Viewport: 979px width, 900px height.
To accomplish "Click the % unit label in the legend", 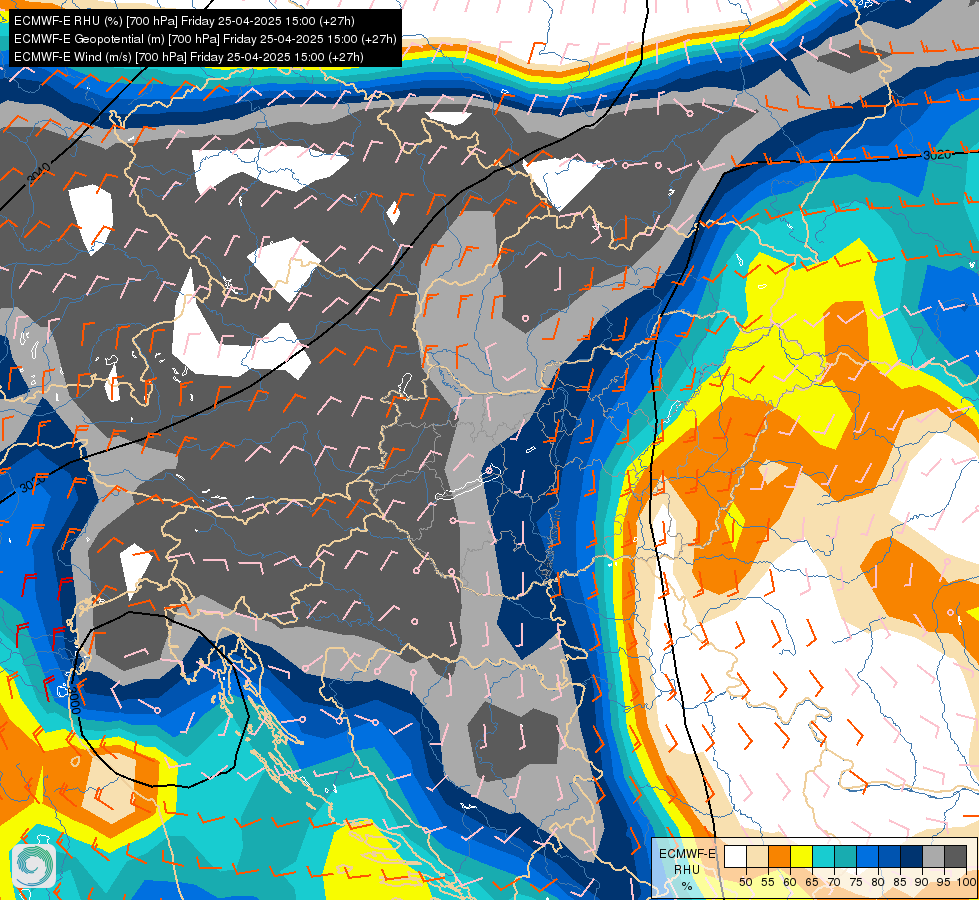I will point(687,886).
